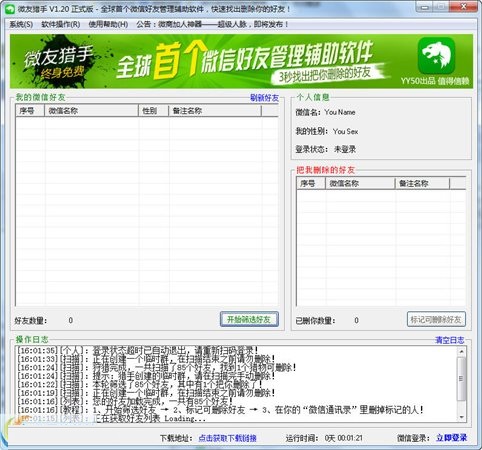Viewport: 482px width, 450px height.
Task: Sort friends list by 性别 column header
Action: (x=154, y=111)
